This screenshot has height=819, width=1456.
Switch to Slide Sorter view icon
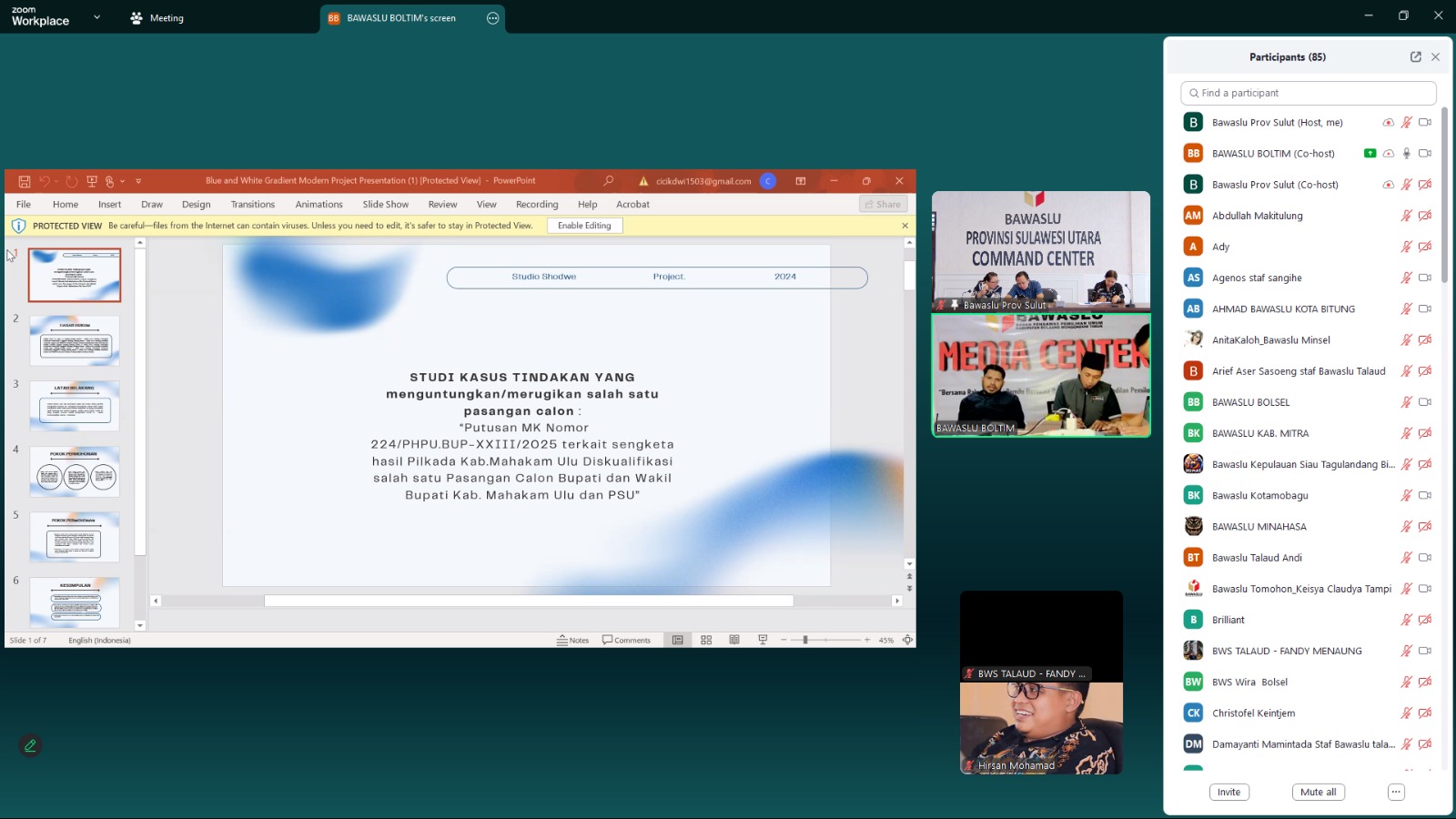[706, 640]
